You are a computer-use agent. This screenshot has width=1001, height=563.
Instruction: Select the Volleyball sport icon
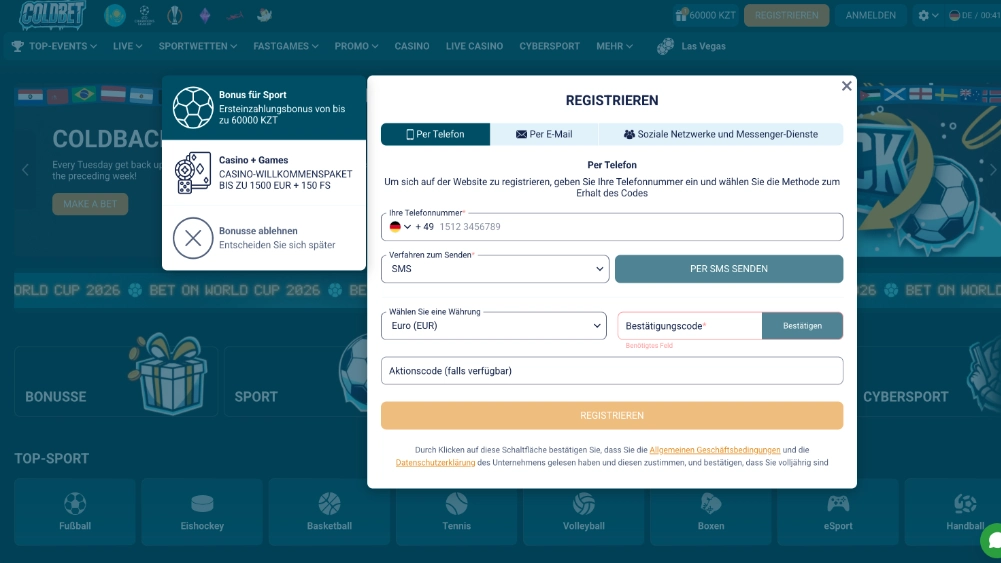583,512
